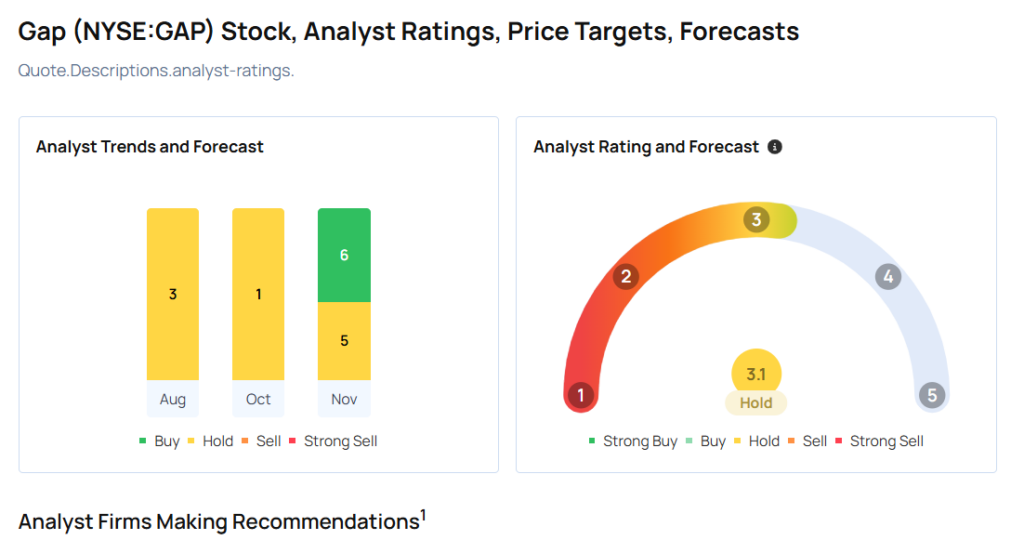Viewport: 1024px width, 540px height.
Task: Click the green Nov bar segment showing 6
Action: pyautogui.click(x=344, y=255)
